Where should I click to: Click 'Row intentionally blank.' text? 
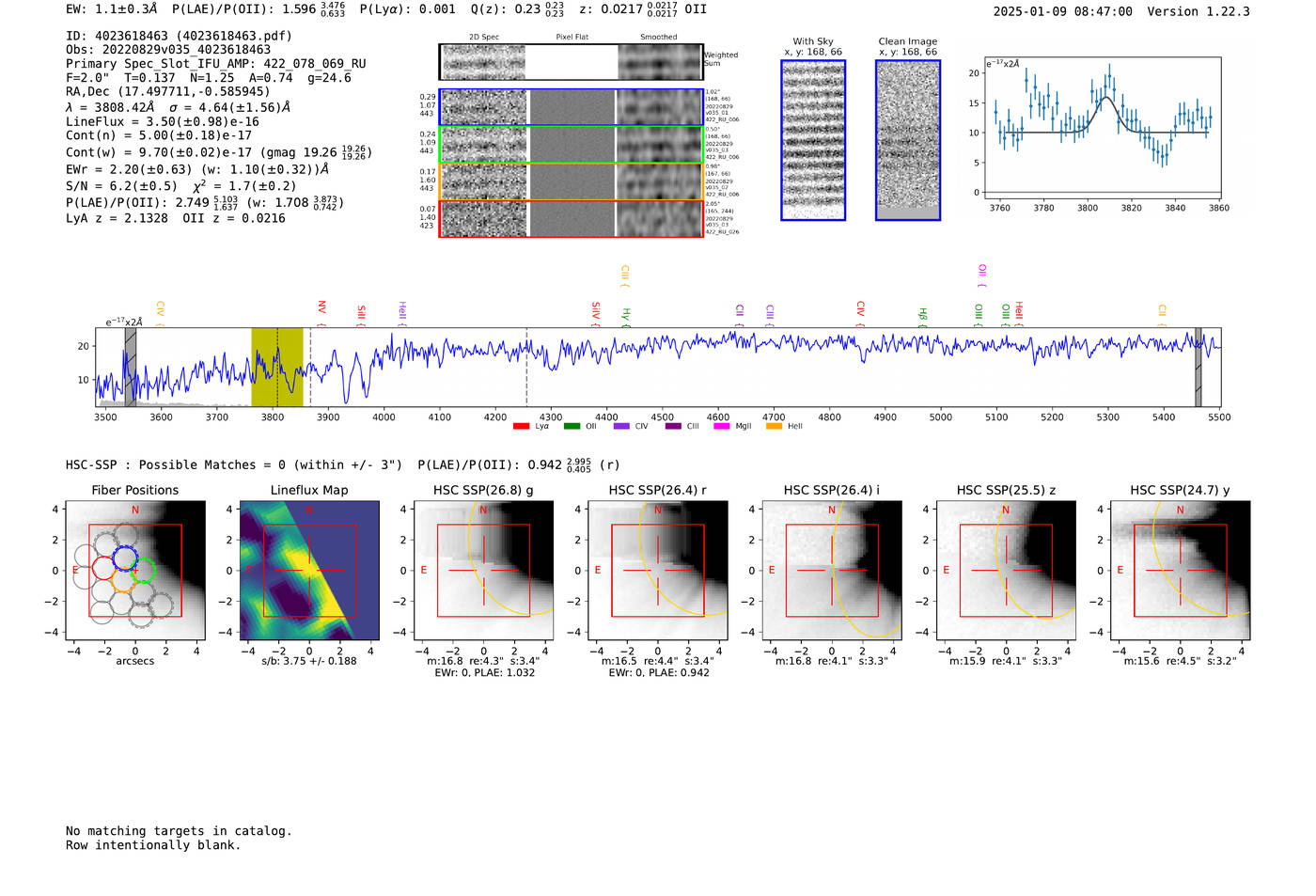(x=153, y=845)
